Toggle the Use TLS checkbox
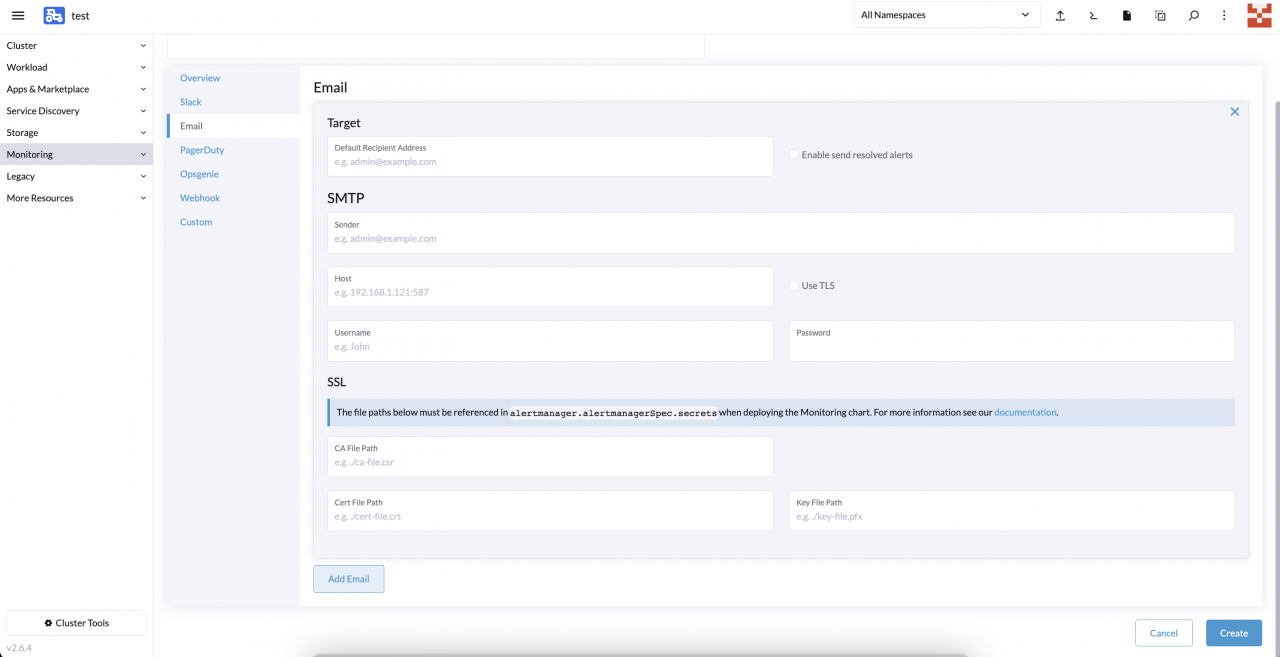 coord(794,286)
